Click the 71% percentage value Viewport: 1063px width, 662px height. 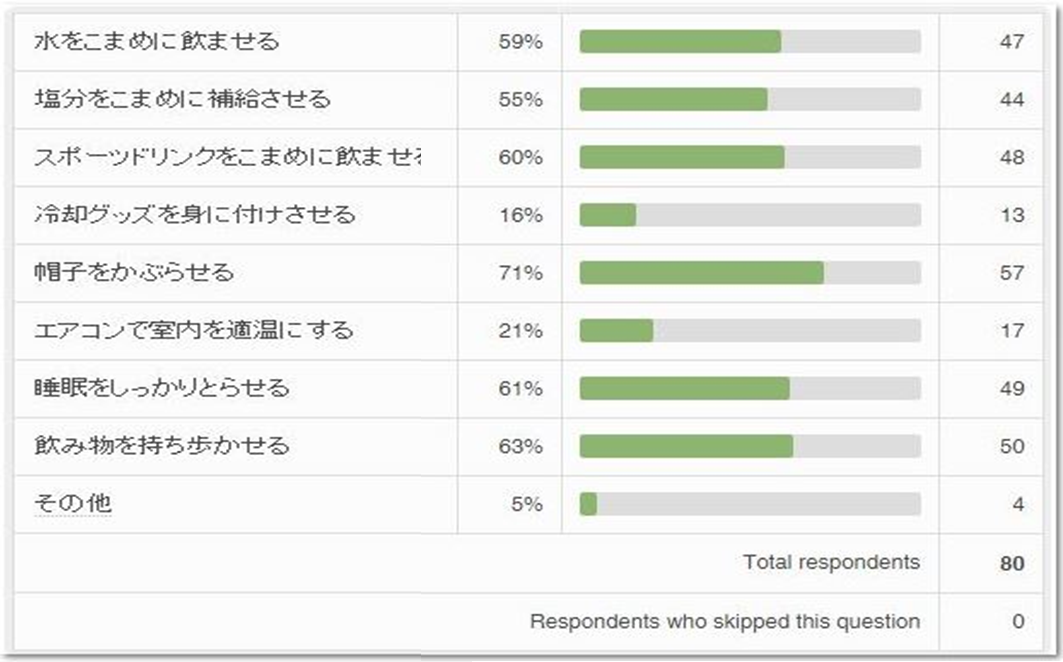tap(520, 273)
